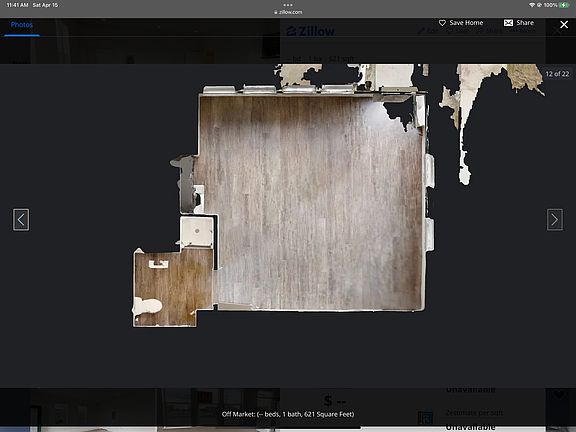Tap the 11:41 AM clock

(x=17, y=5)
